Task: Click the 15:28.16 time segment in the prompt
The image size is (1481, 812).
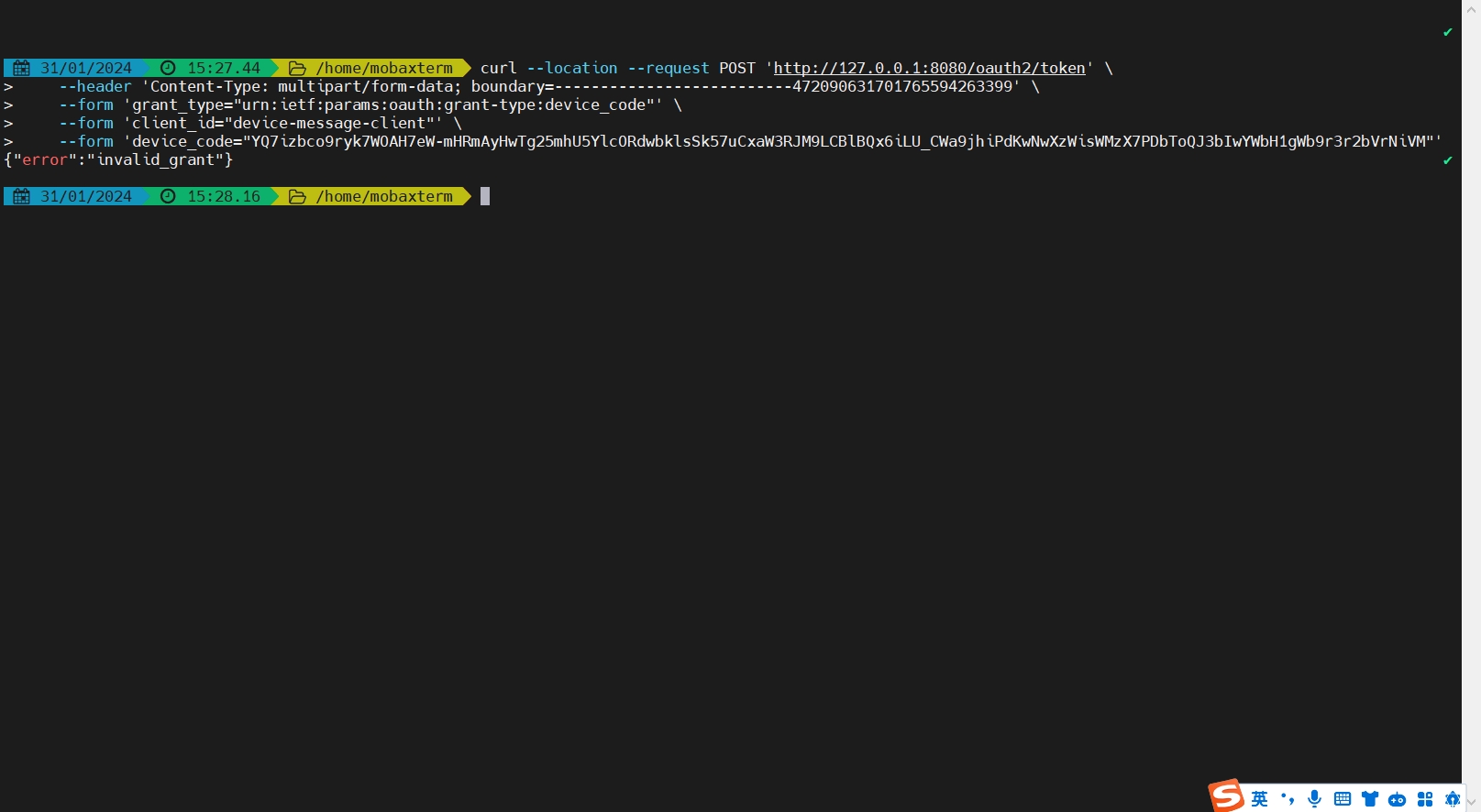Action: point(224,196)
